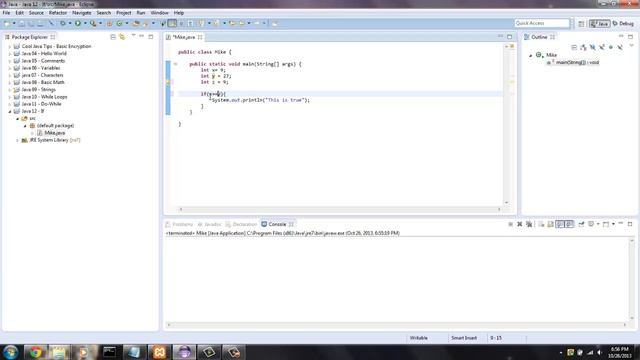640x360 pixels.
Task: Click the Mike class icon in Outline
Action: (x=539, y=55)
